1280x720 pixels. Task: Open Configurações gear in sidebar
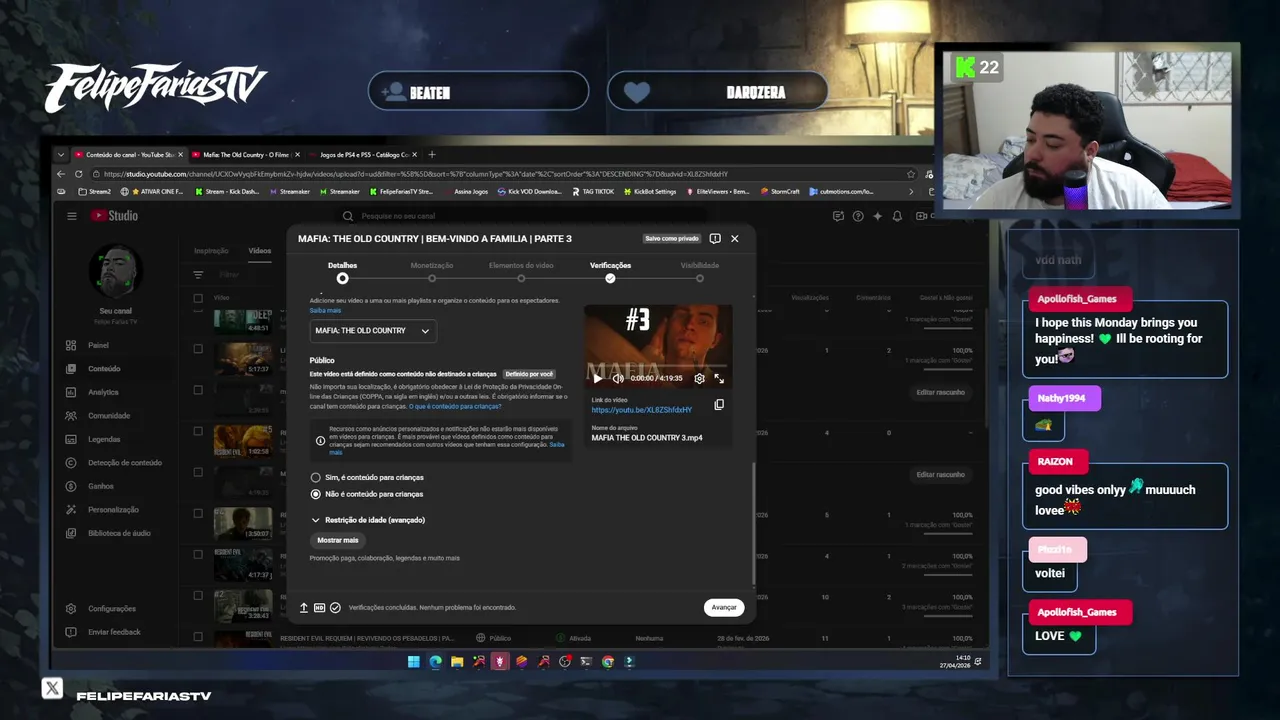pos(70,608)
